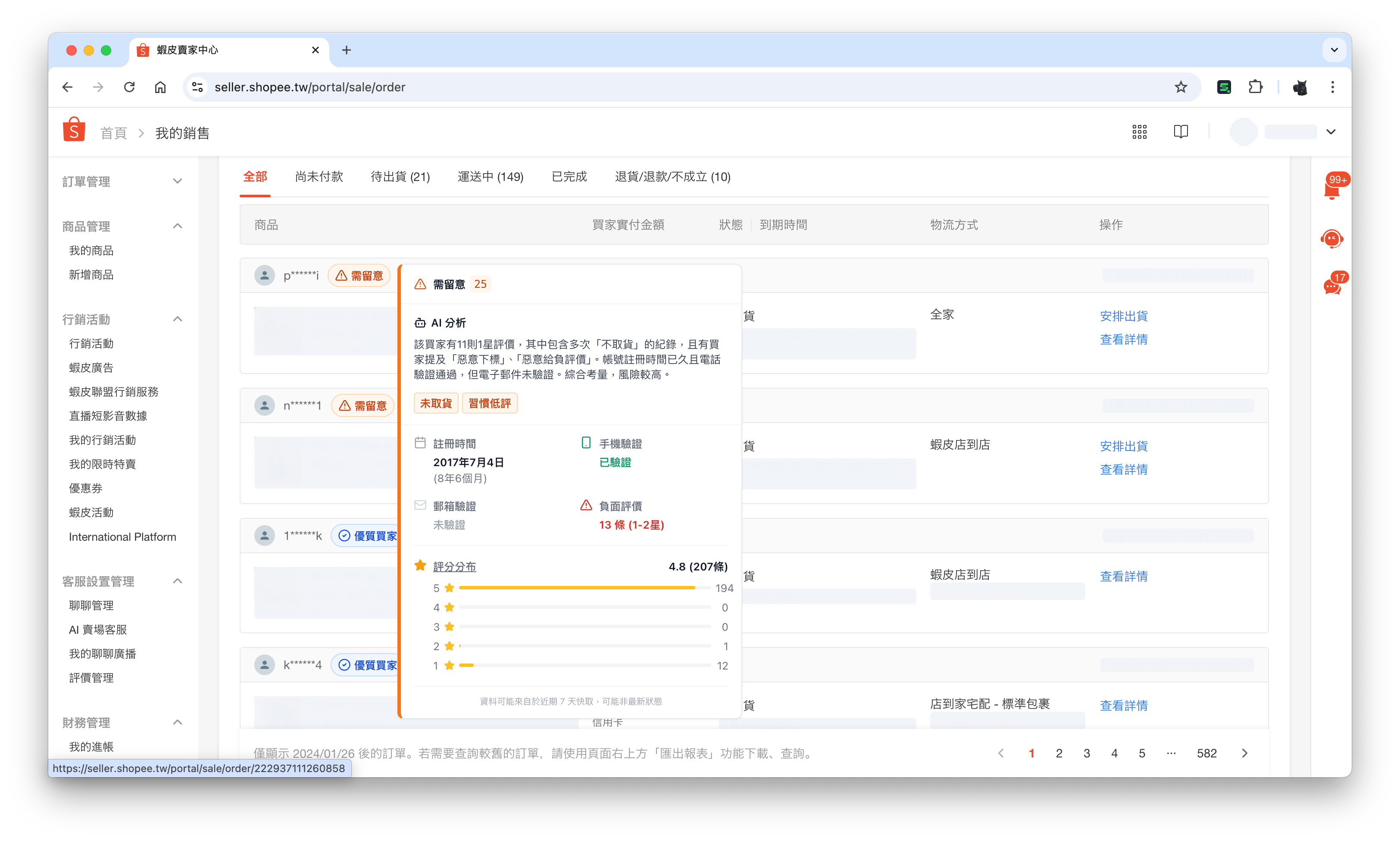The height and width of the screenshot is (841, 1400).
Task: Reload the page
Action: tap(129, 87)
